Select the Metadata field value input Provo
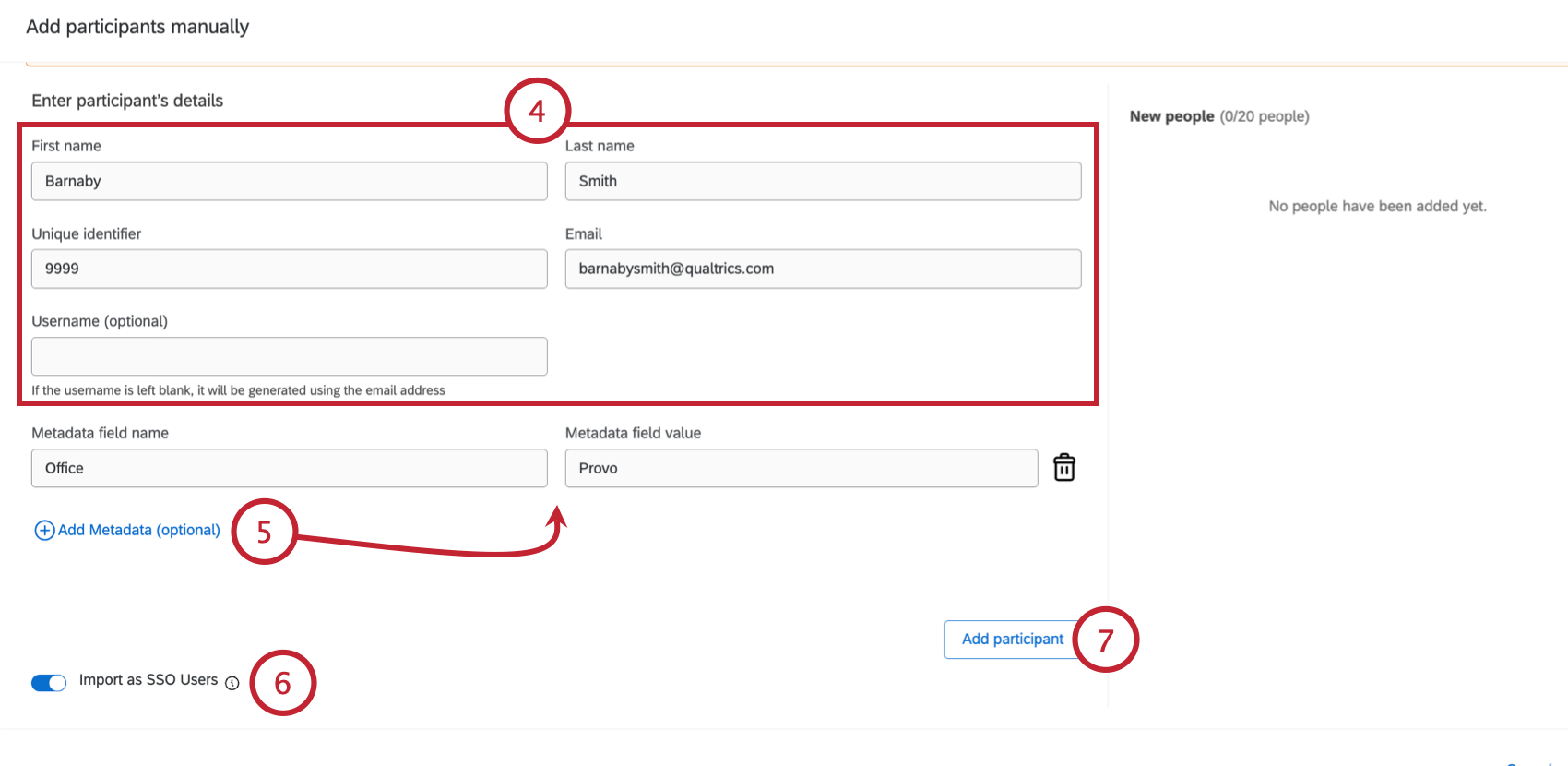Viewport: 1568px width, 766px height. click(x=801, y=468)
